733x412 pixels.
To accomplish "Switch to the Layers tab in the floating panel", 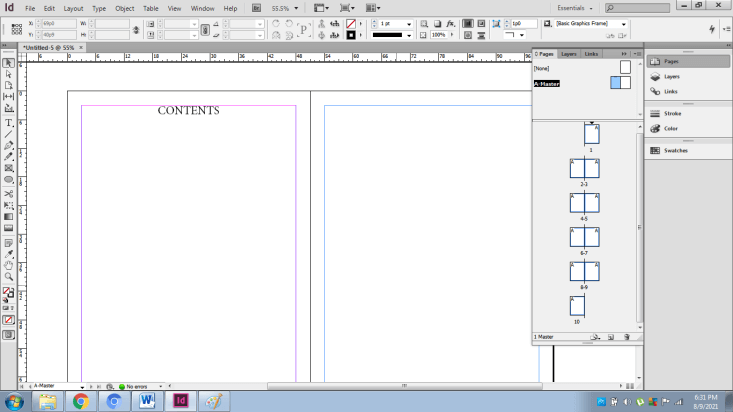I will pyautogui.click(x=568, y=54).
